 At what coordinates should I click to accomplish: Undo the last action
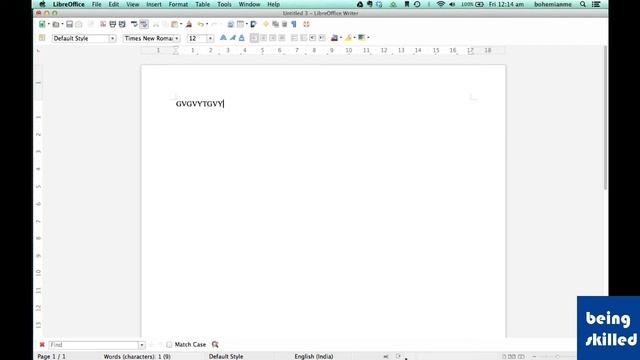pos(201,24)
